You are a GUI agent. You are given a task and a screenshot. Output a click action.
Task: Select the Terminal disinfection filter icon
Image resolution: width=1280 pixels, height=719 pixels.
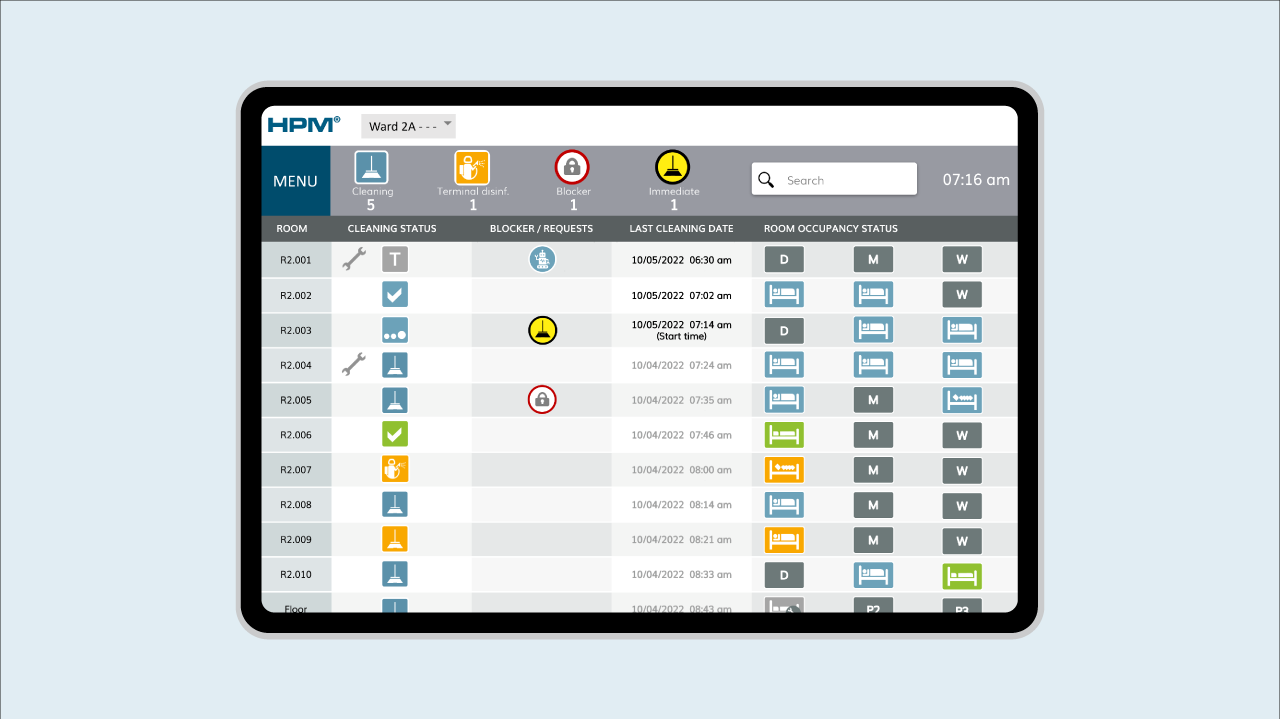coord(472,167)
